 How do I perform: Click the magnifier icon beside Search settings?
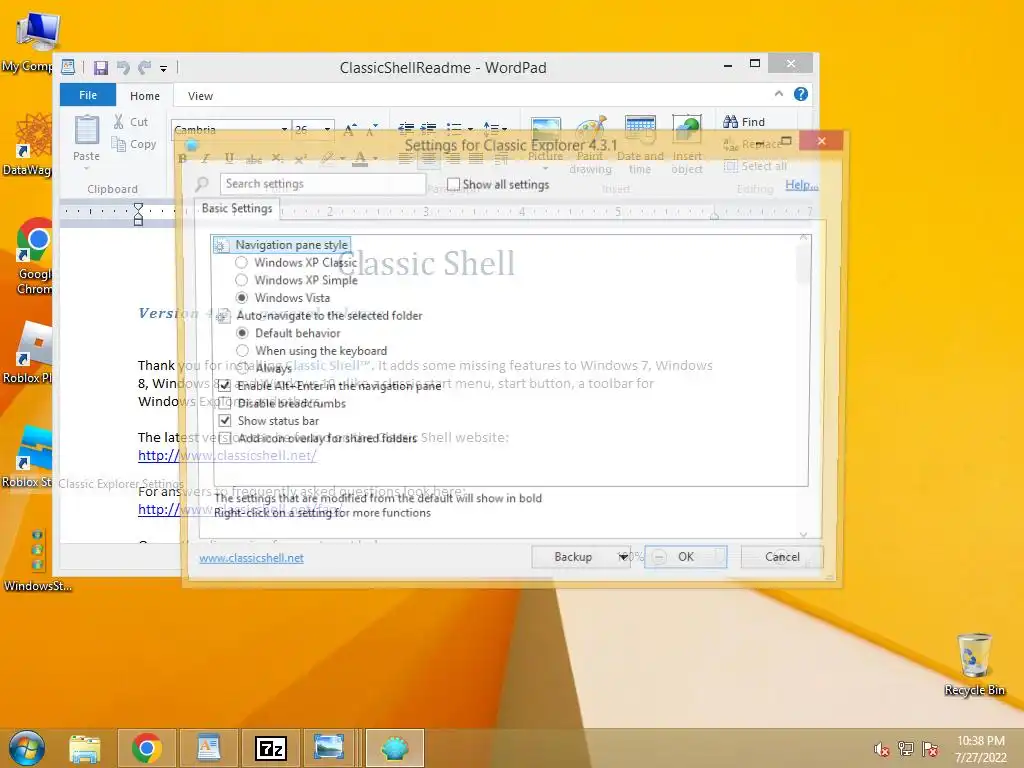tap(202, 184)
